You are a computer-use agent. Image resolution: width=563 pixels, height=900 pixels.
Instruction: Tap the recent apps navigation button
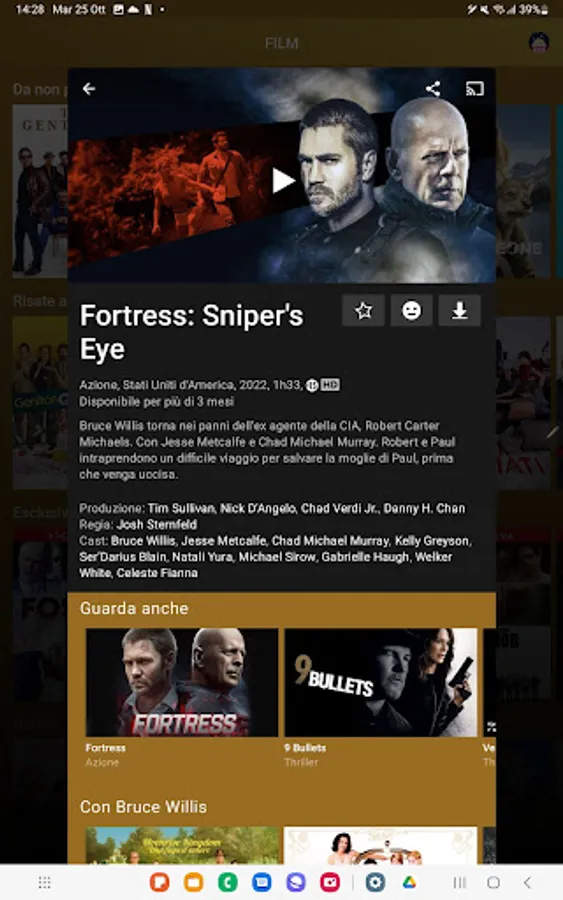(x=459, y=882)
